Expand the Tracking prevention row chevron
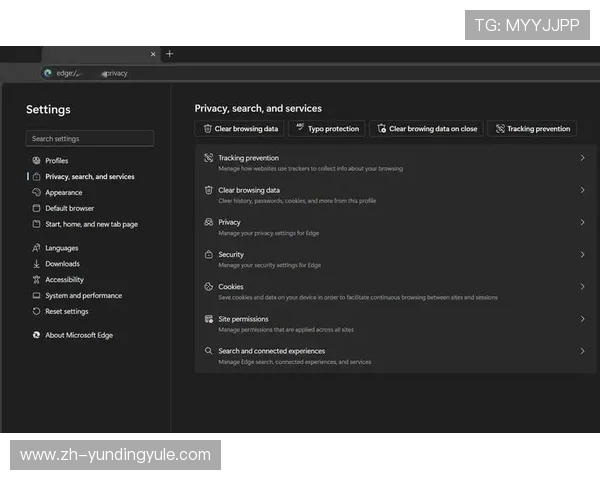 click(582, 158)
